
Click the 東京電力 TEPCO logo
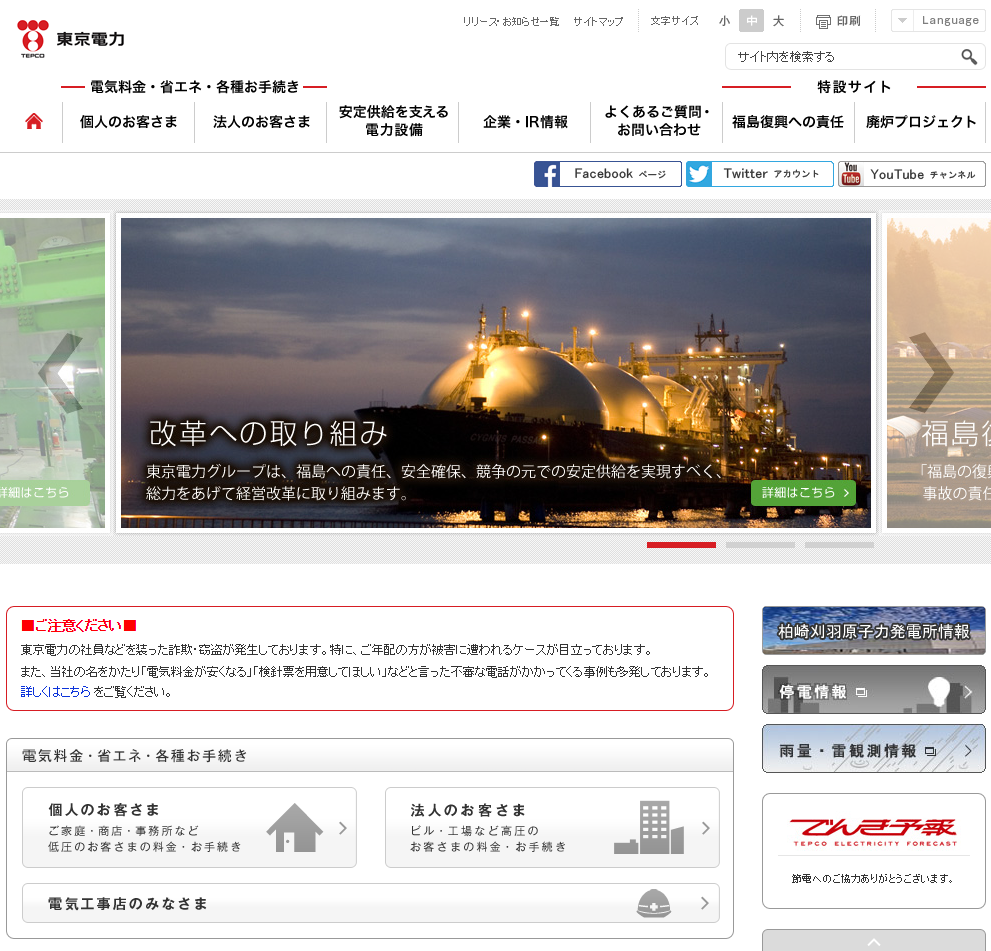pyautogui.click(x=70, y=37)
